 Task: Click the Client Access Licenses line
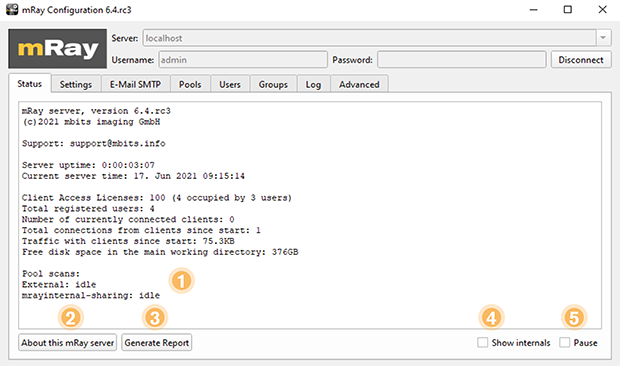pyautogui.click(x=157, y=198)
